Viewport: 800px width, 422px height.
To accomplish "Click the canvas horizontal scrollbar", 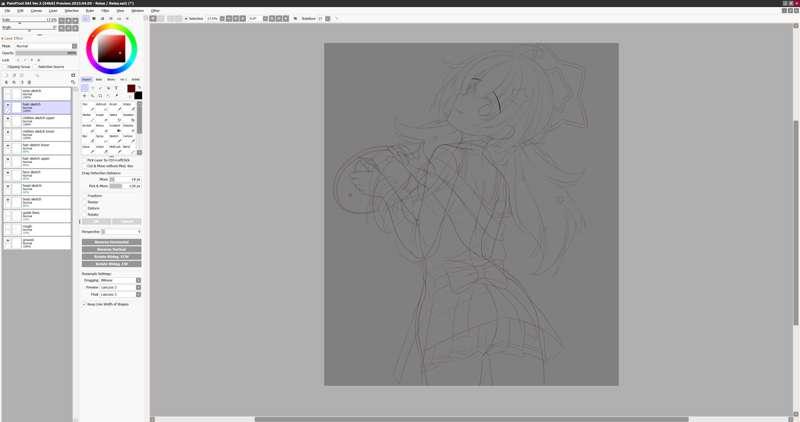I will point(471,419).
